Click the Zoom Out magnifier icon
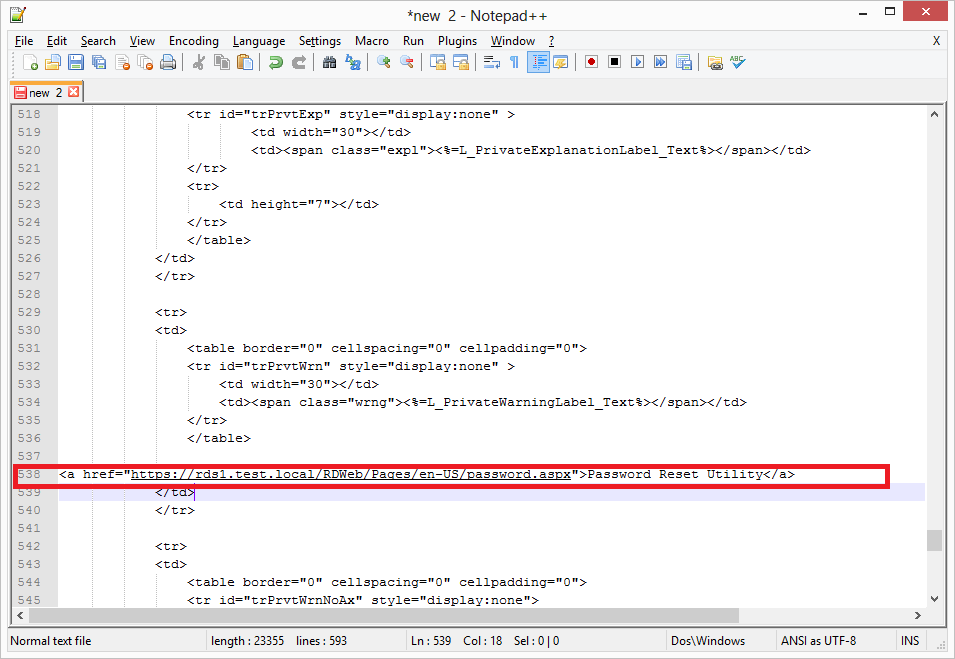This screenshot has width=955, height=659. 407,62
